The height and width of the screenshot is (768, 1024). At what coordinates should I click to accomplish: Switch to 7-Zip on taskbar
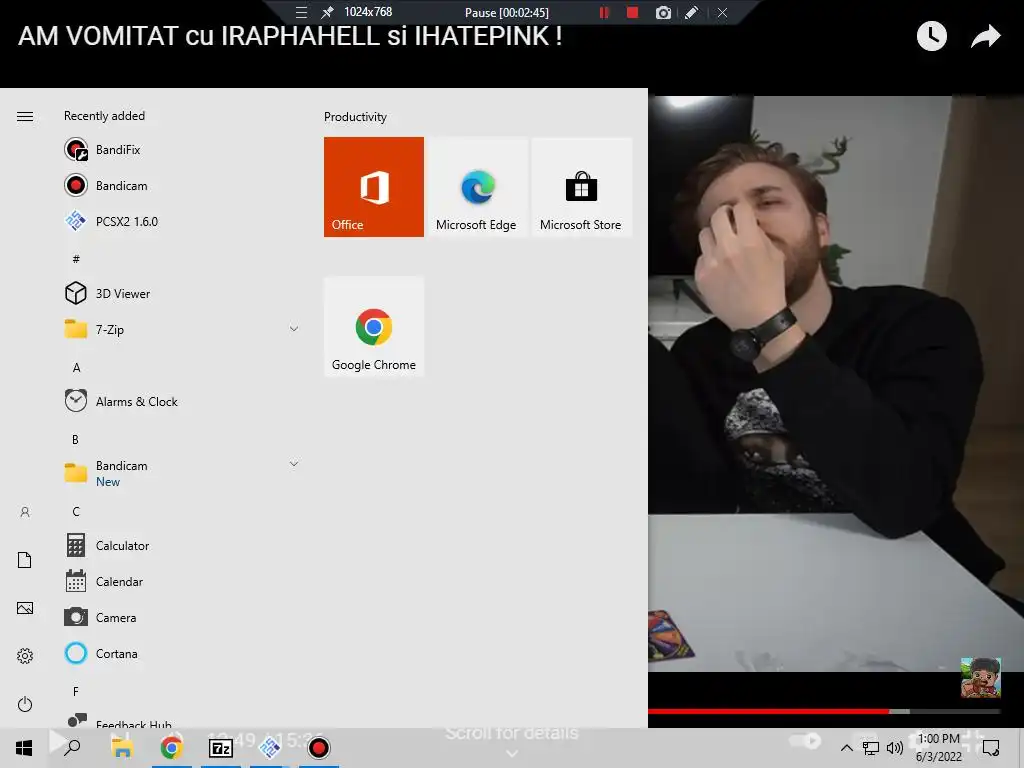[221, 748]
